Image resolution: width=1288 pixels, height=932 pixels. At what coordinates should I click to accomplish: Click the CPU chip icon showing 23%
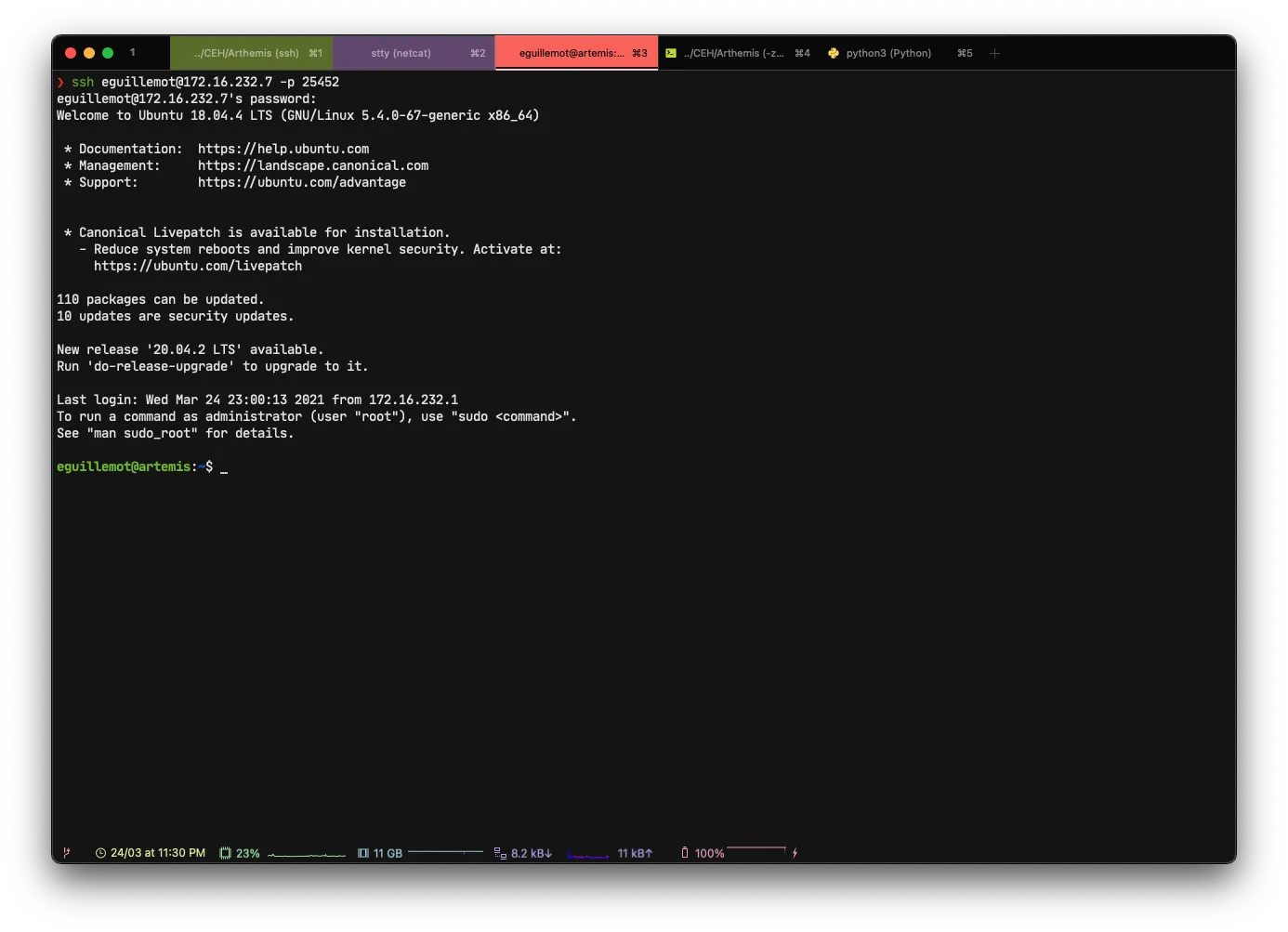[x=225, y=853]
